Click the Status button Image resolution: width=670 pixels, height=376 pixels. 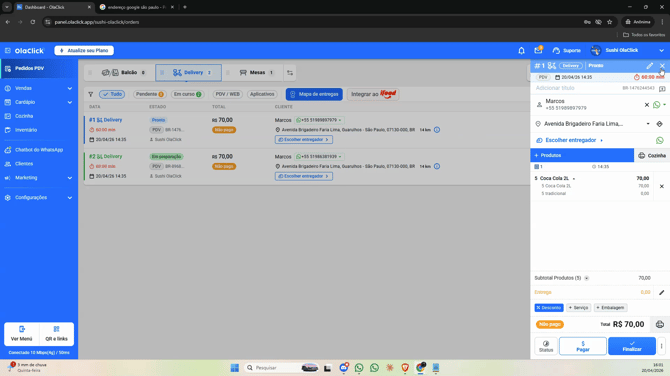point(546,346)
